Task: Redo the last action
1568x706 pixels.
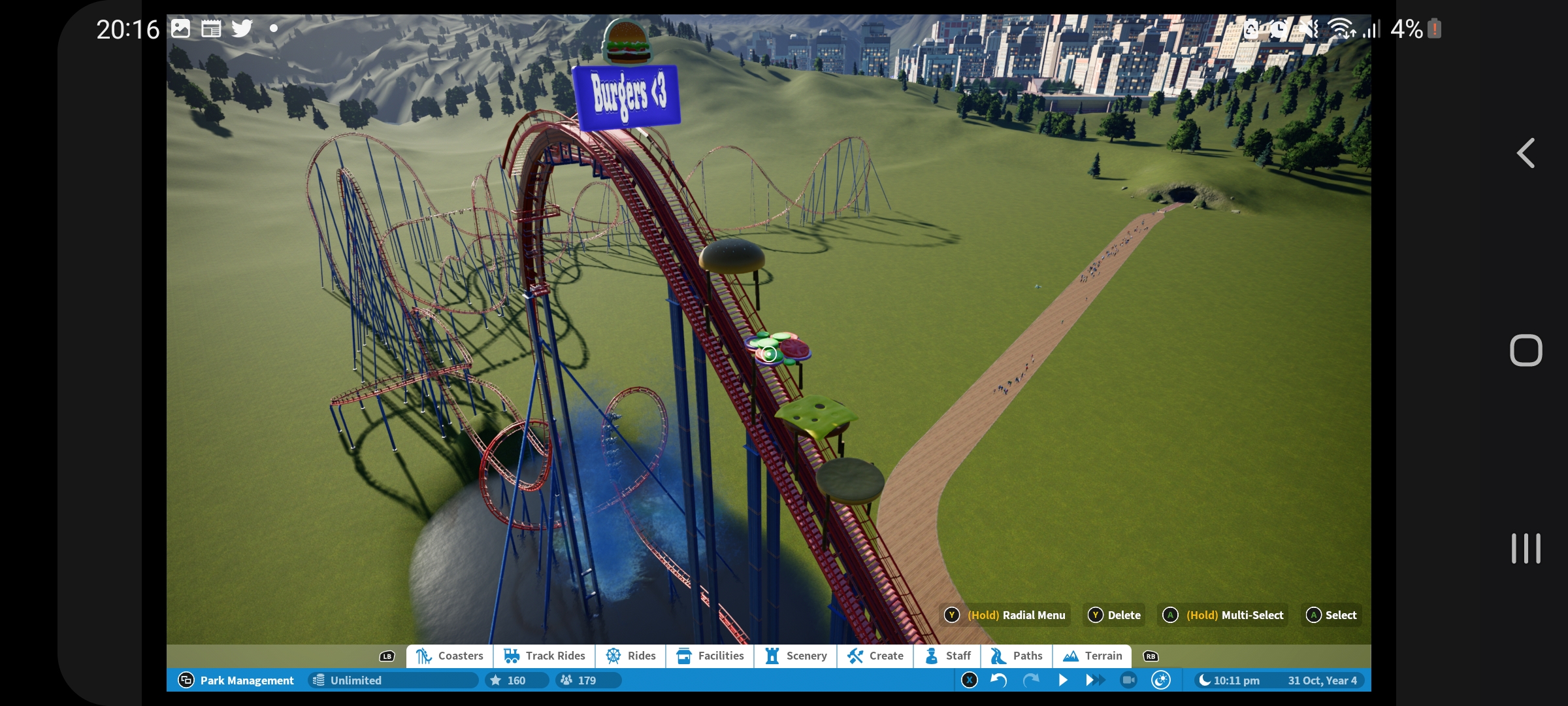Action: (x=1031, y=680)
